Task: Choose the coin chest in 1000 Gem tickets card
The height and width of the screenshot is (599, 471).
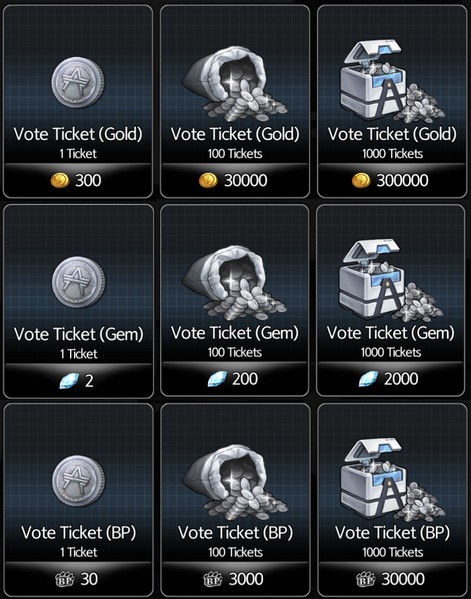Action: tap(391, 280)
